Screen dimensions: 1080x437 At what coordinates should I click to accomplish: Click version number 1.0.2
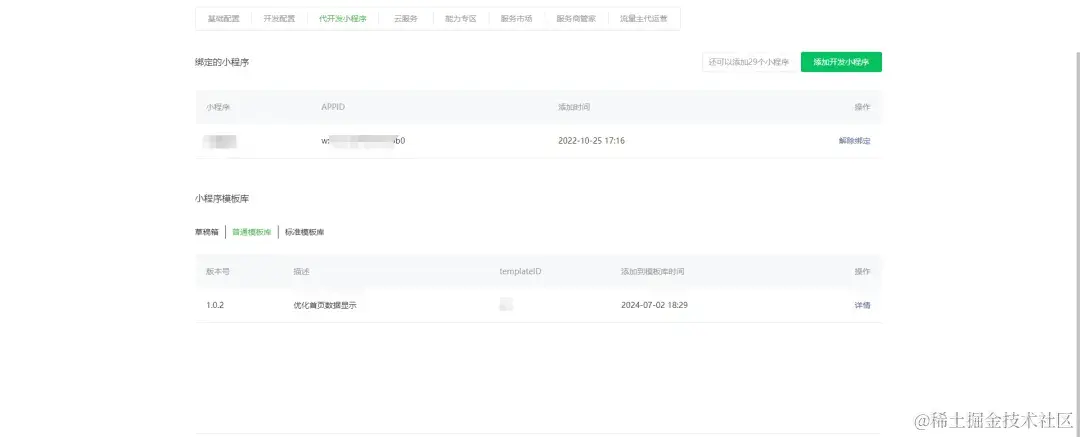tap(215, 305)
